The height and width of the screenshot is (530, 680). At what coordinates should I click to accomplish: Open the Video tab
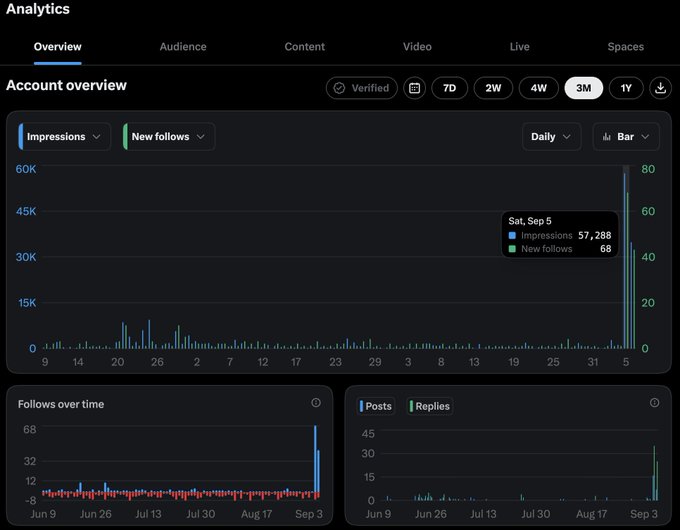point(417,47)
